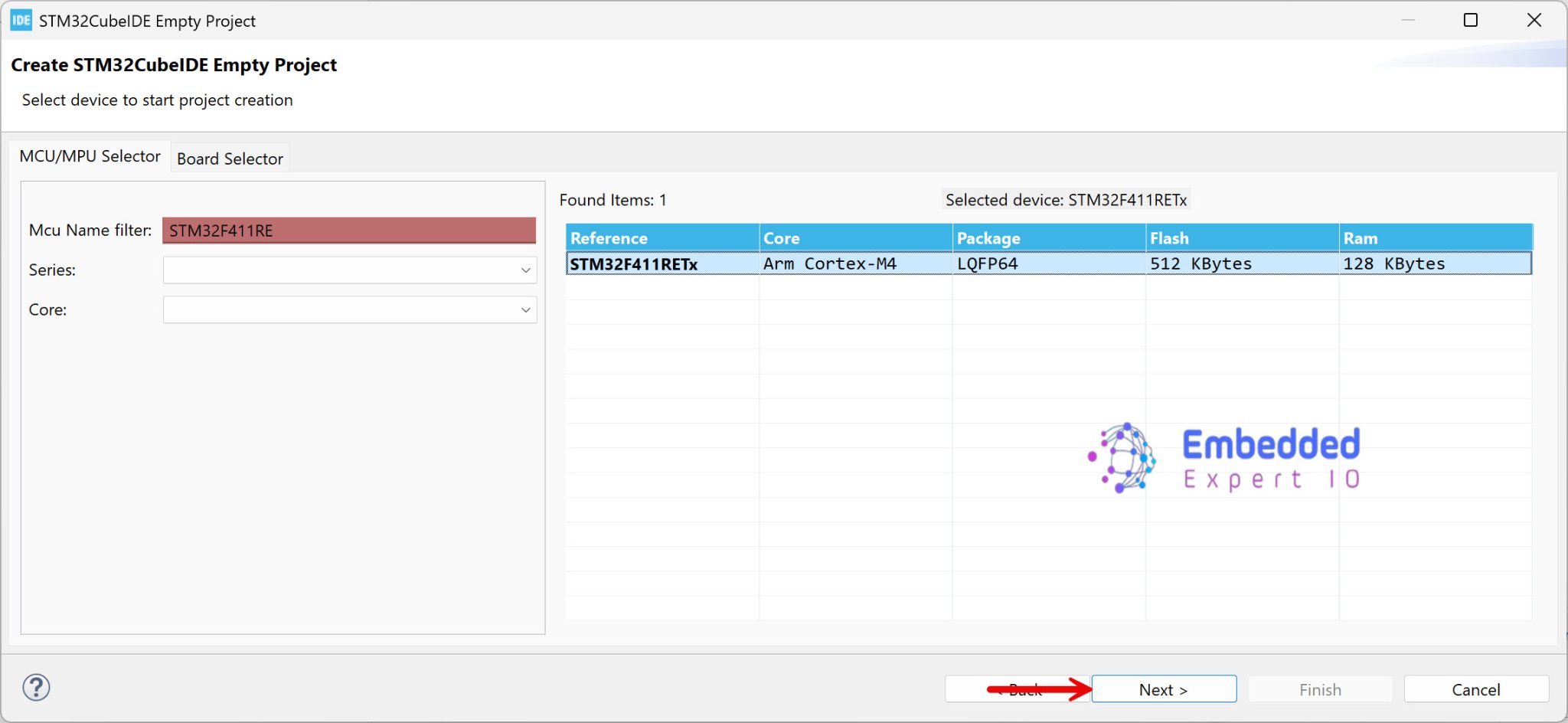Click the help question mark icon
Image resolution: width=1568 pixels, height=723 pixels.
35,688
